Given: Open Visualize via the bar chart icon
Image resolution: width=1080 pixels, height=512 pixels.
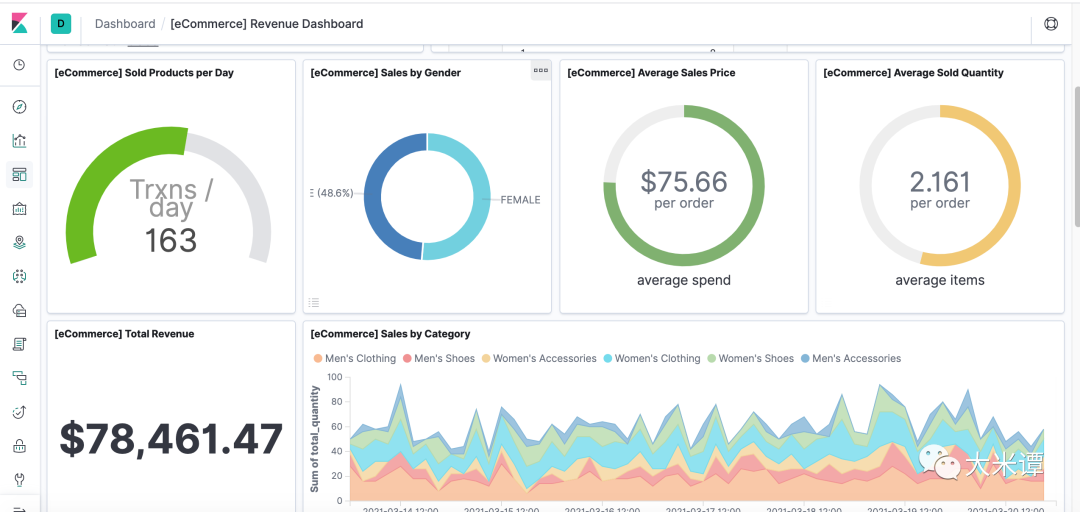Looking at the screenshot, I should point(19,141).
